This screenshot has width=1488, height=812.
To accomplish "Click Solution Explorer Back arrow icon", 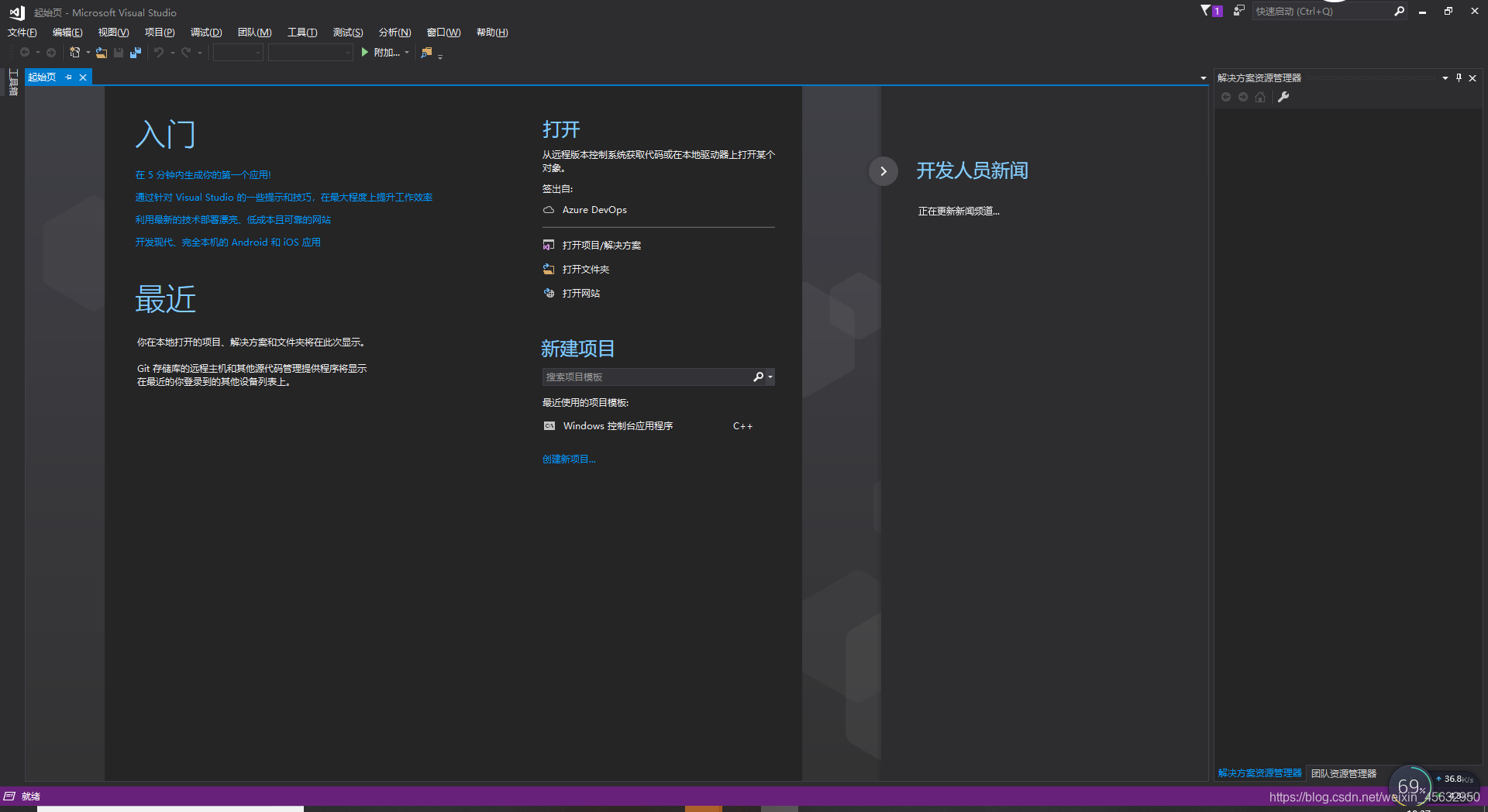I will 1226,97.
